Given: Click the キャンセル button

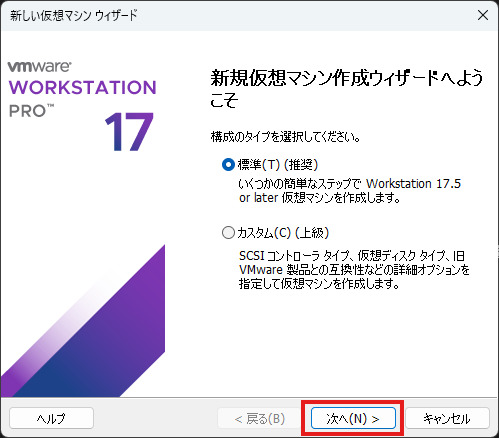Looking at the screenshot, I should pyautogui.click(x=447, y=418).
